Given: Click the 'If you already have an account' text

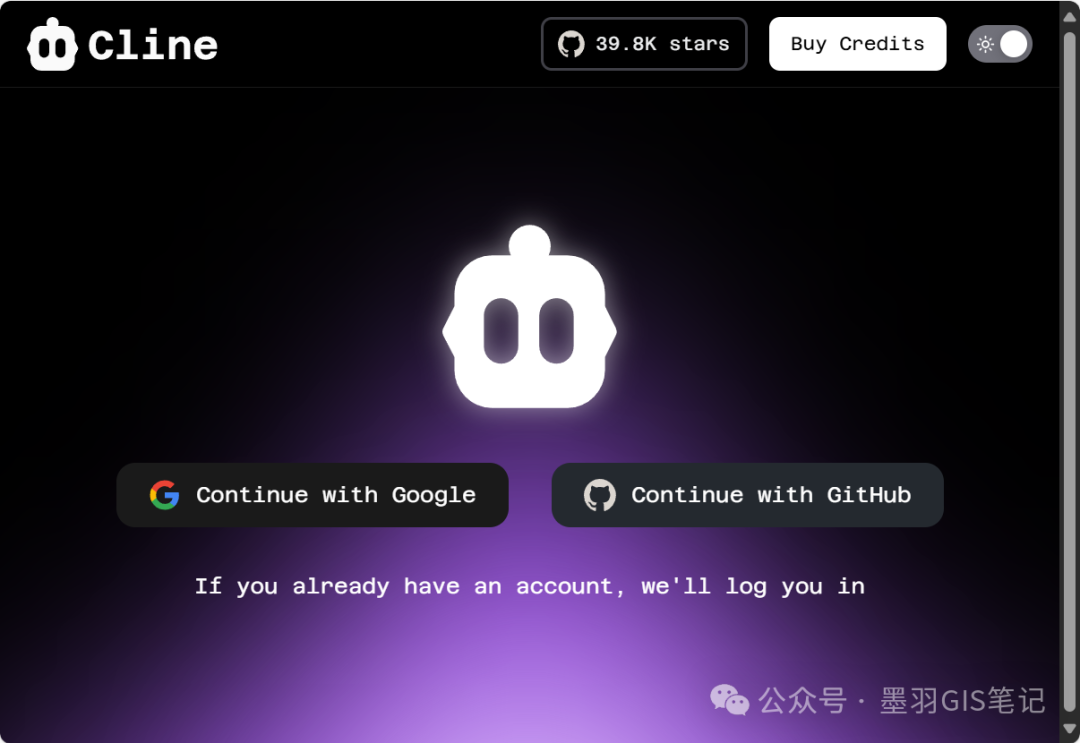Looking at the screenshot, I should [529, 586].
